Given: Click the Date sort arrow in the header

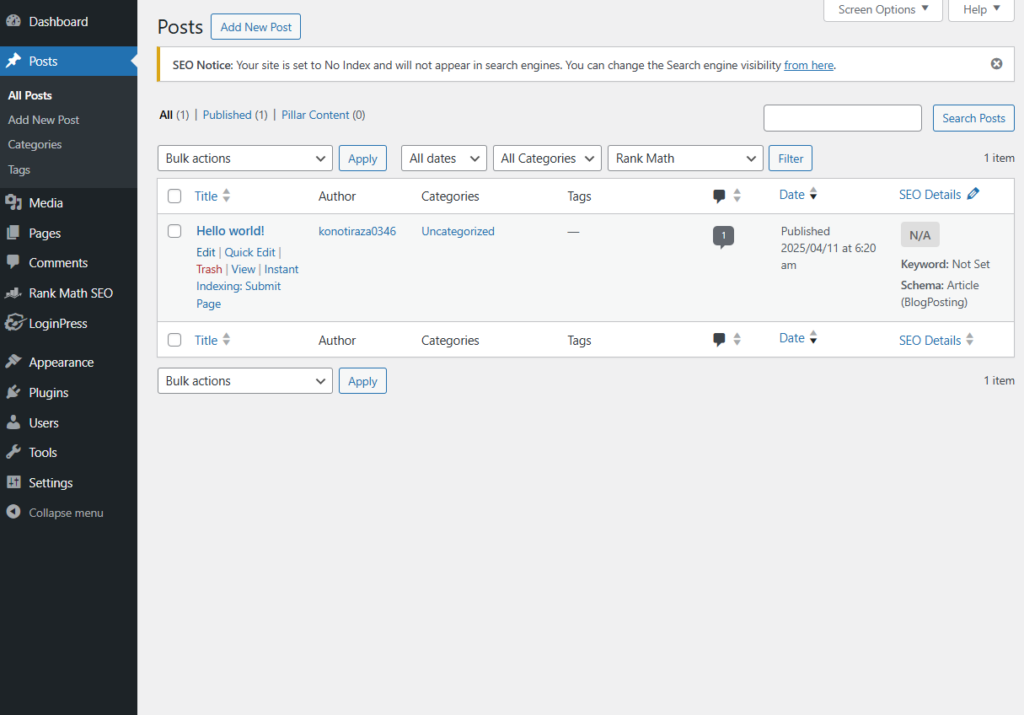Looking at the screenshot, I should click(x=813, y=194).
